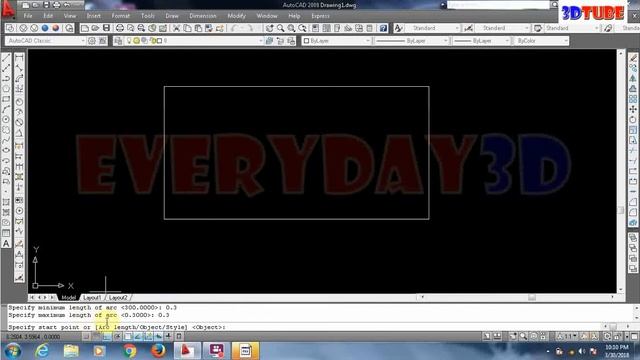The height and width of the screenshot is (360, 640).
Task: Click the drawing area vertical scrollbar
Action: (621, 171)
